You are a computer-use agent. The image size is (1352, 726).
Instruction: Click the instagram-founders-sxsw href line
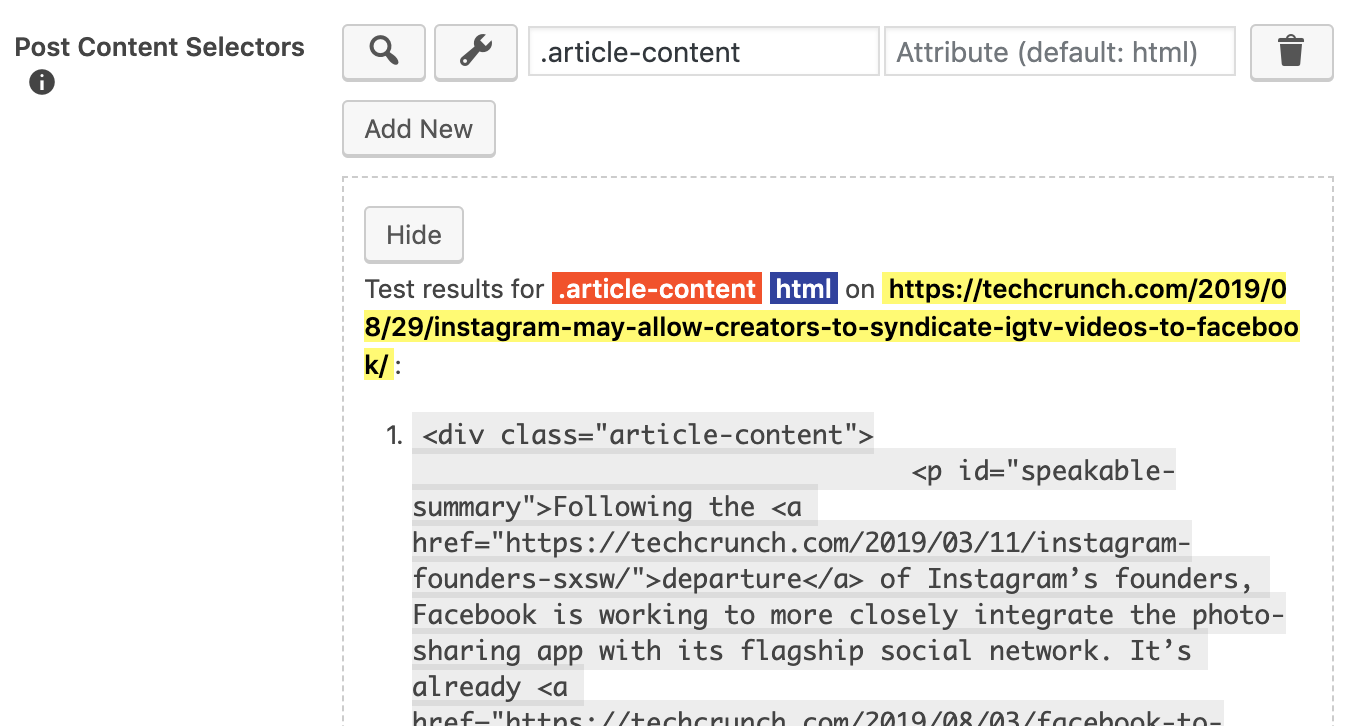[801, 543]
